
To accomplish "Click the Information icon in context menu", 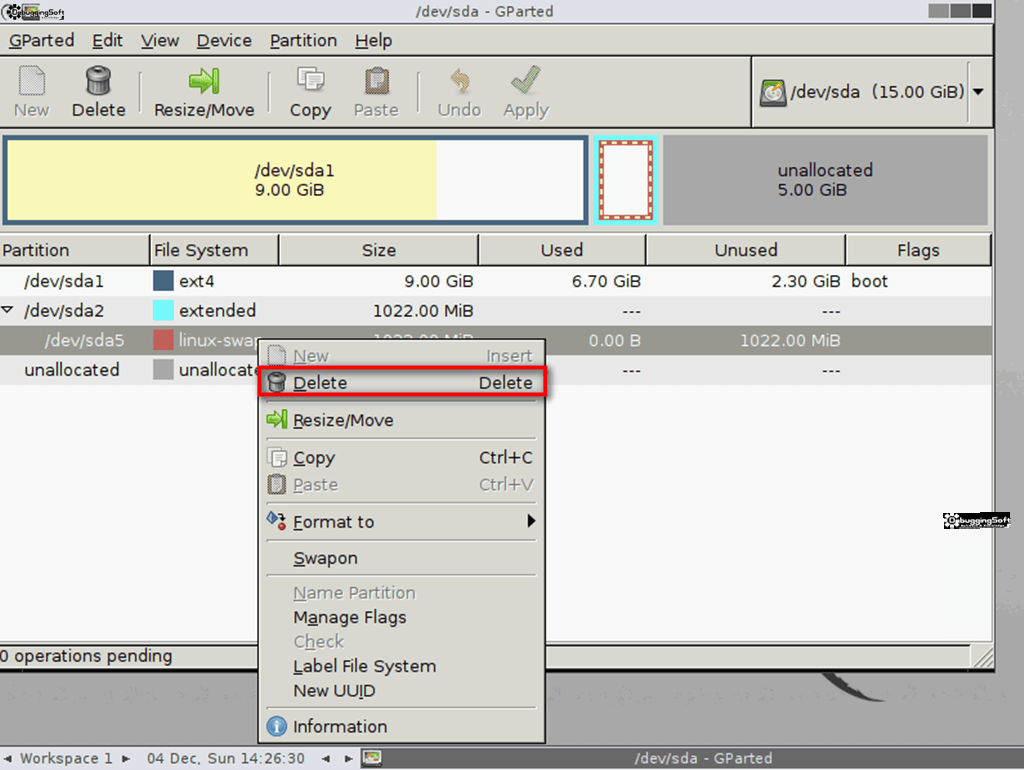I will pos(277,727).
